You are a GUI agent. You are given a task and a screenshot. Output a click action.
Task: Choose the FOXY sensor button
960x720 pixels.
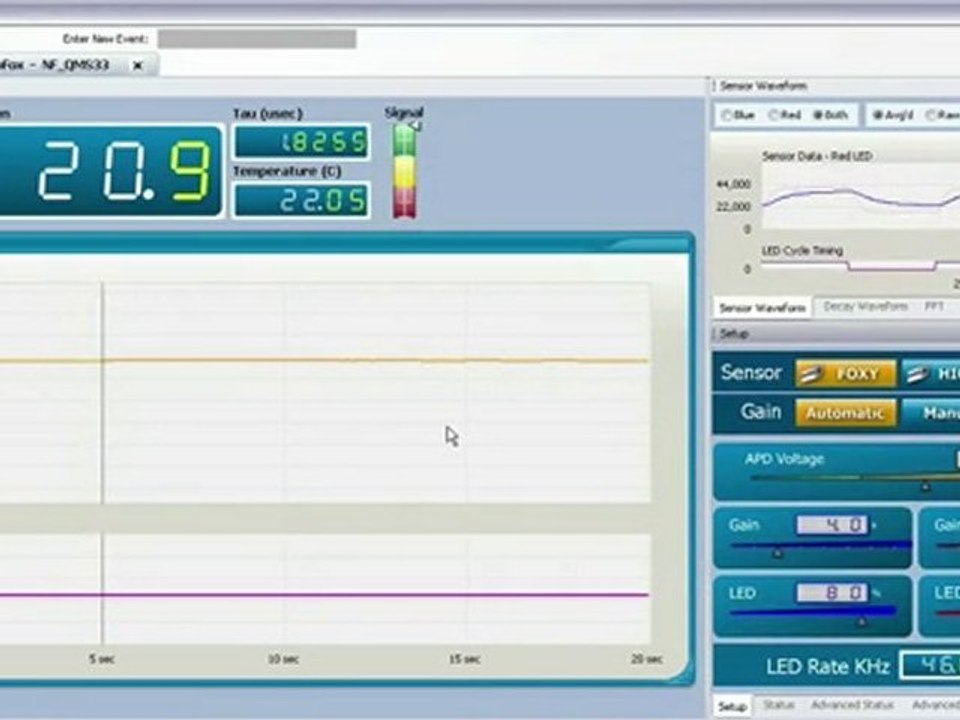point(846,373)
